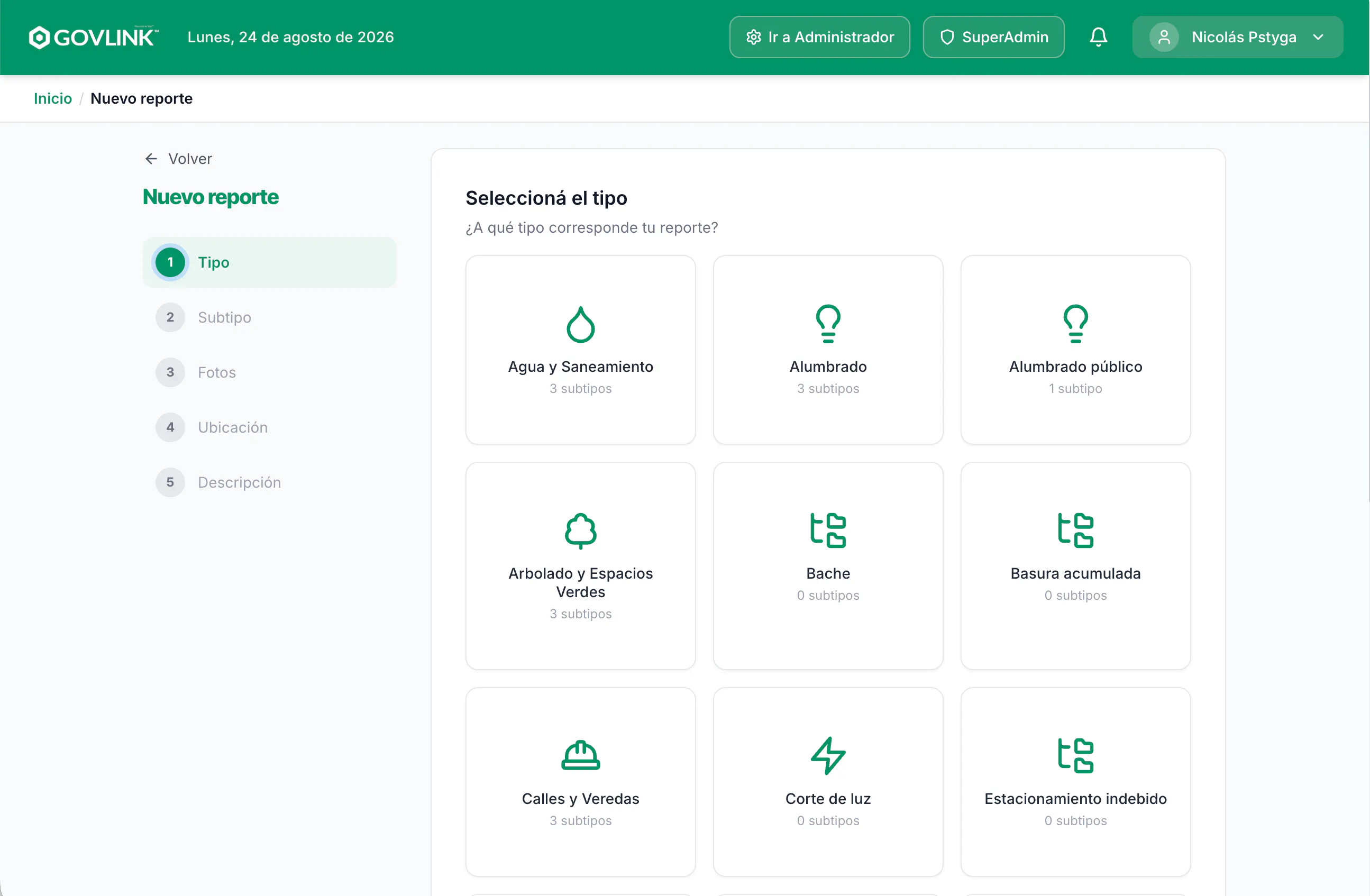Go to the Subtipo step
Image resolution: width=1370 pixels, height=896 pixels.
coord(269,318)
